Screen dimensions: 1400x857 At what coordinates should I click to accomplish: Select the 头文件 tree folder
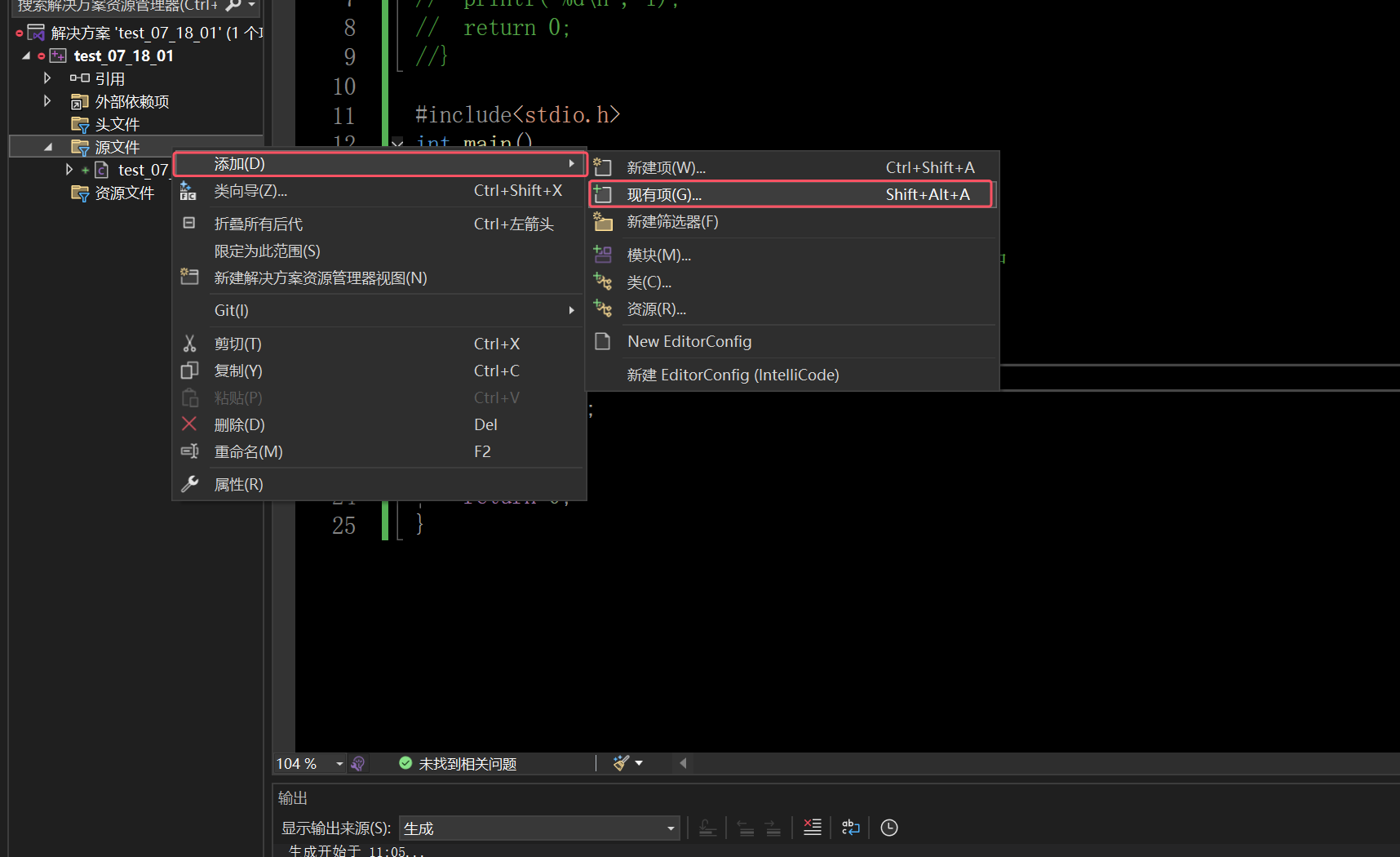(117, 124)
